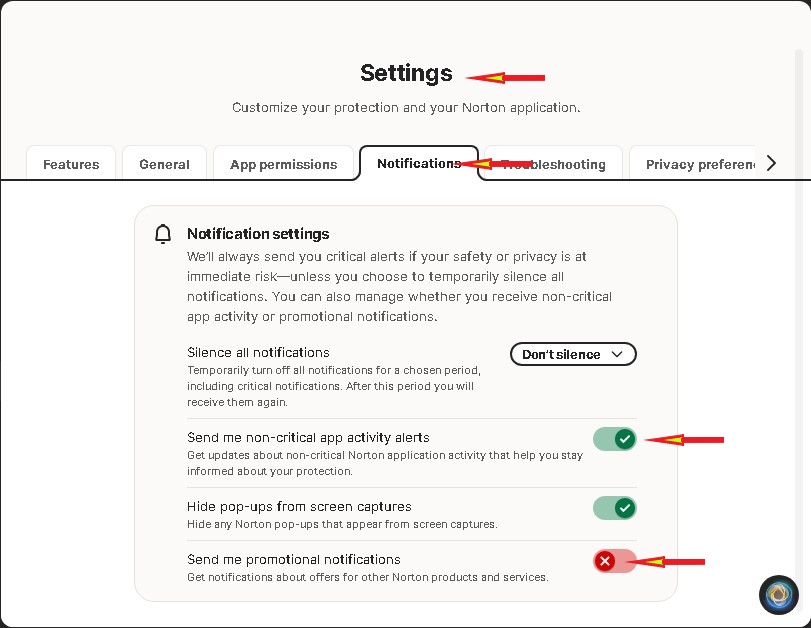The image size is (811, 628).
Task: Open the "Don't silence" dropdown
Action: pos(573,354)
